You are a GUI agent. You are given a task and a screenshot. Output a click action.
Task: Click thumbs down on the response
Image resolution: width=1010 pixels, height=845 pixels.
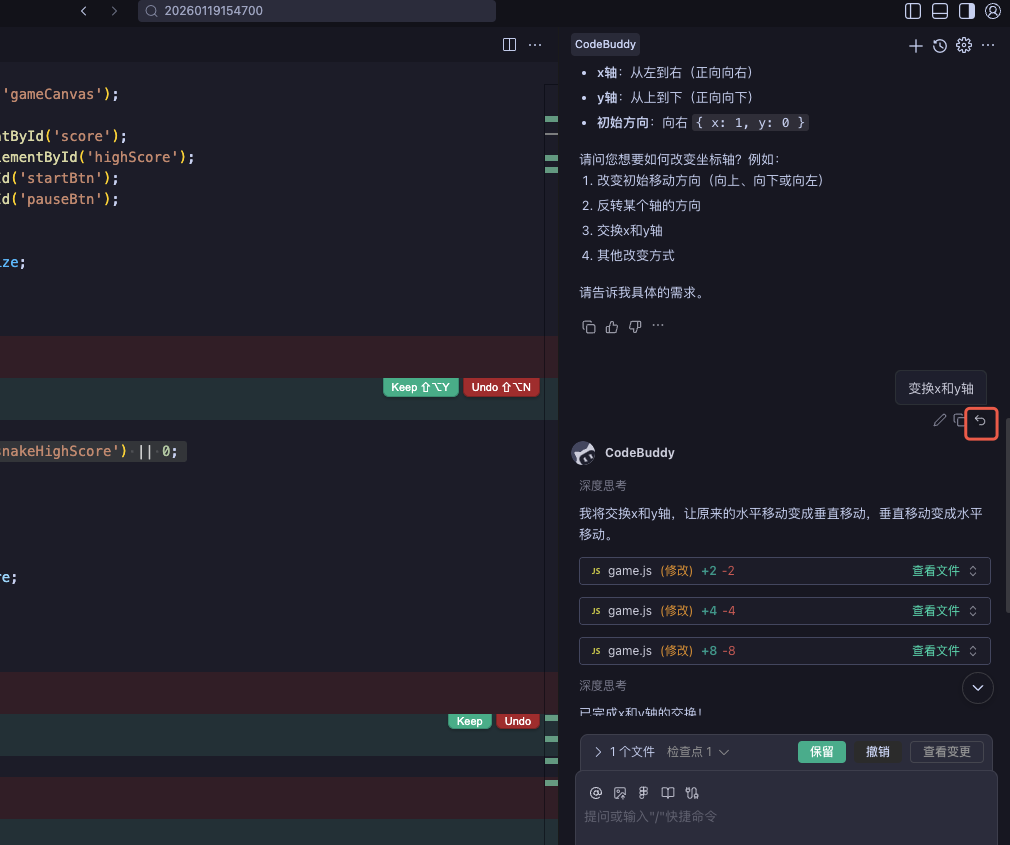pyautogui.click(x=635, y=327)
